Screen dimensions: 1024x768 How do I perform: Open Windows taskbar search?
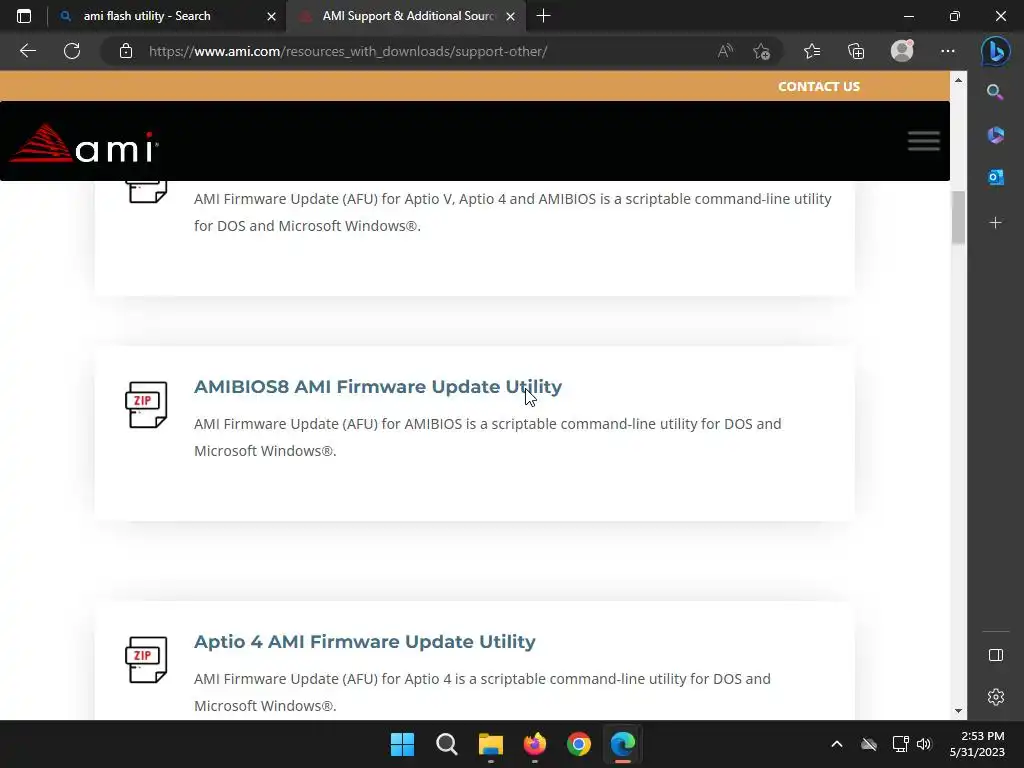(447, 744)
